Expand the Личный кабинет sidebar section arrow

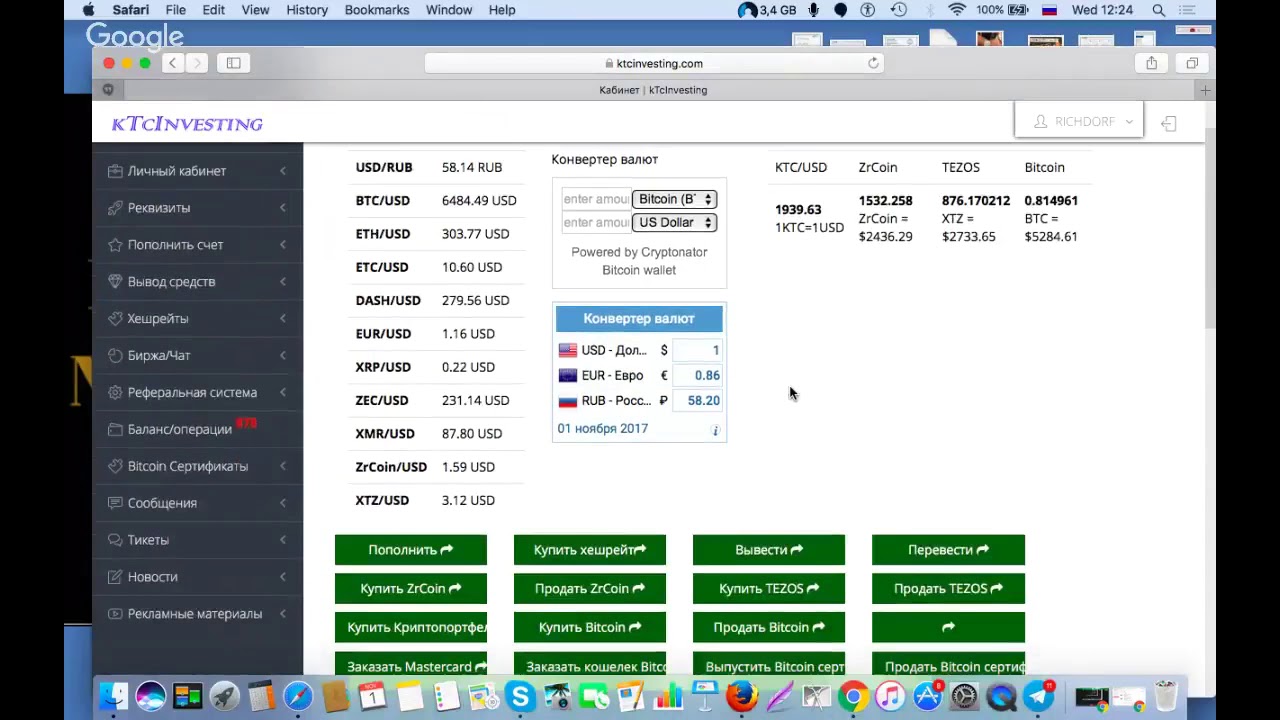(283, 171)
